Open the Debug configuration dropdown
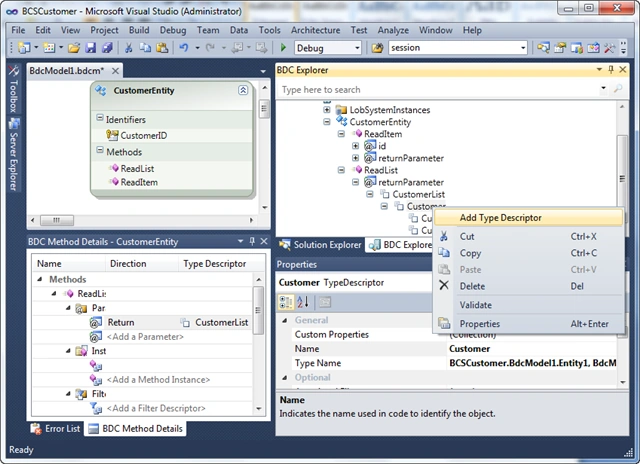640x464 pixels. 357,48
